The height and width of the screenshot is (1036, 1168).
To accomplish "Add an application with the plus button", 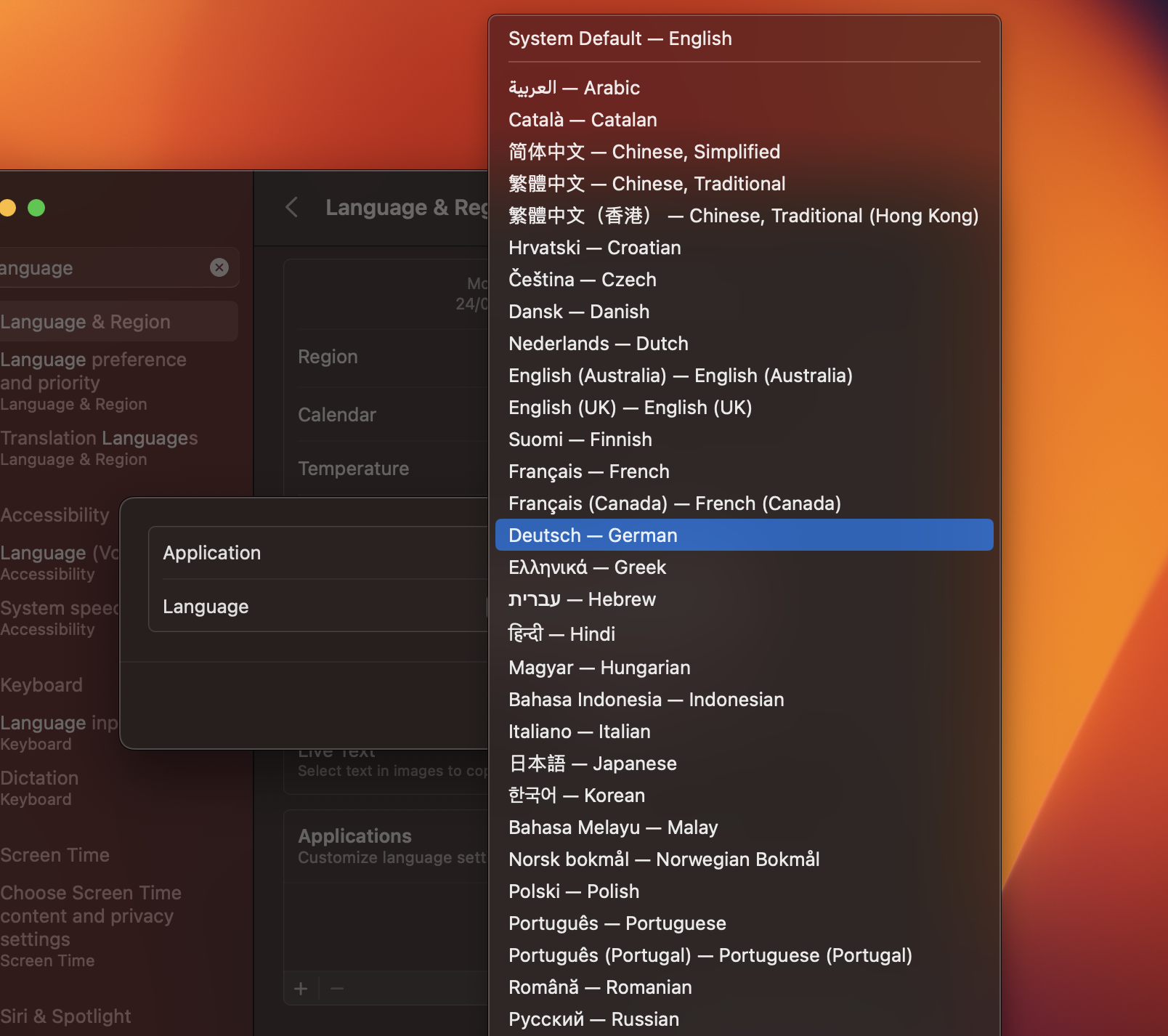I will [301, 988].
